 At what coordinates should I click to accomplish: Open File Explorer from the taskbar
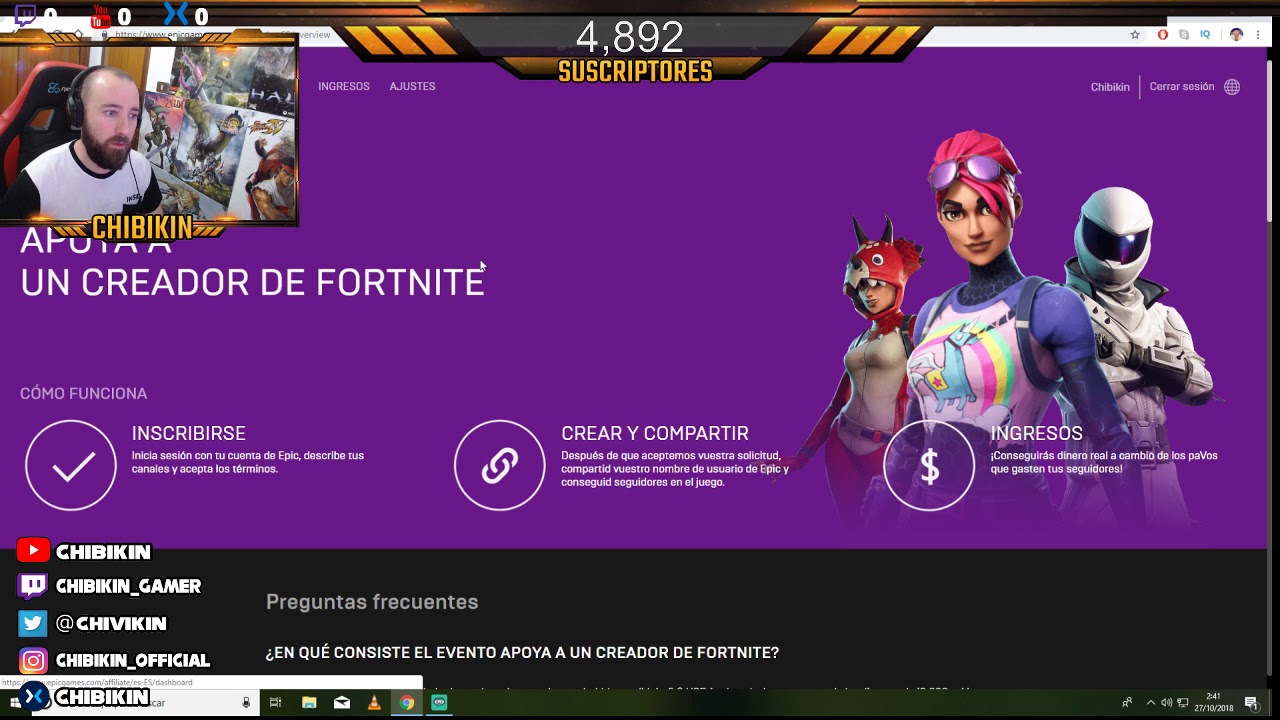309,703
